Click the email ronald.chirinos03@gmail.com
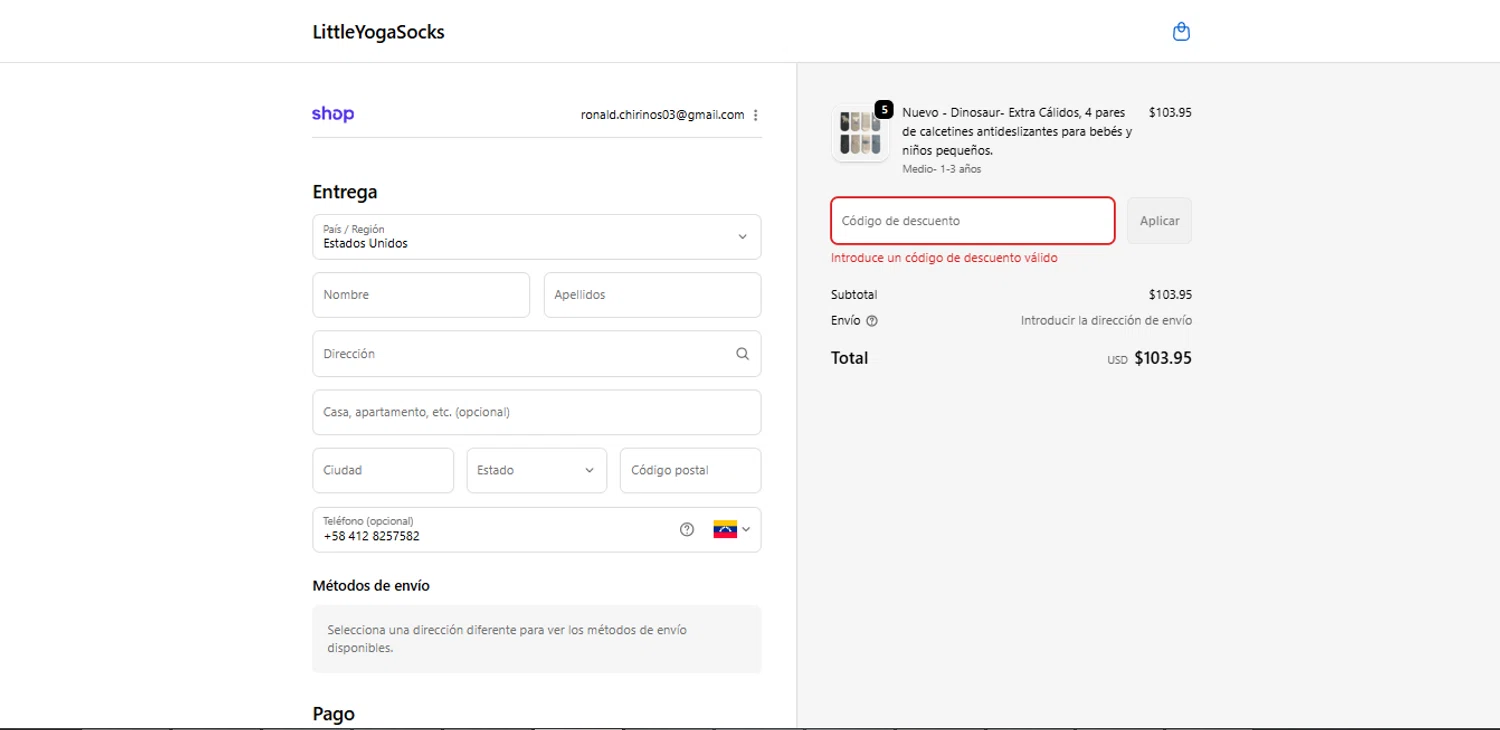 (x=662, y=115)
